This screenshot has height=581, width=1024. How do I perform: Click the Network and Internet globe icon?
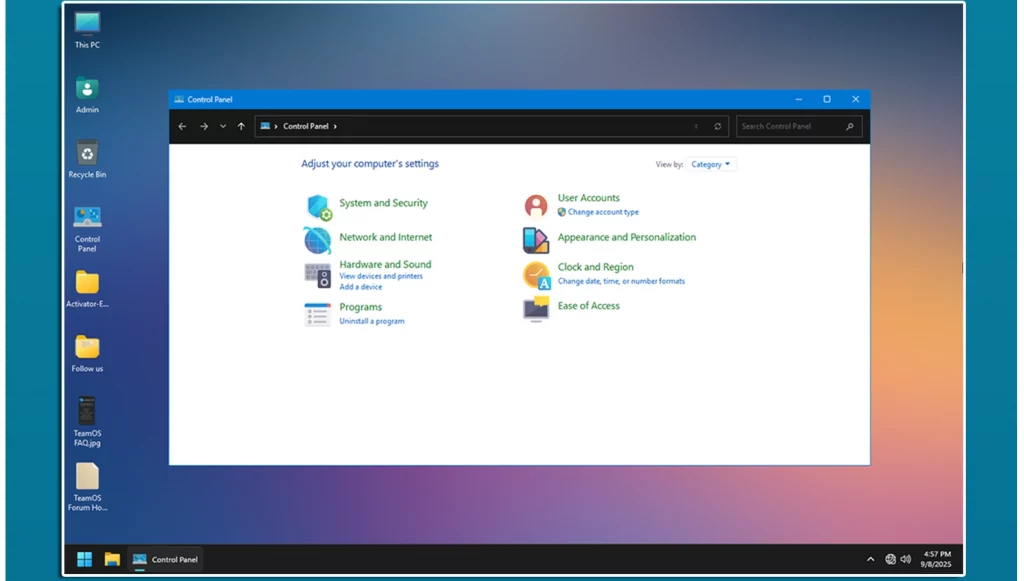[317, 240]
